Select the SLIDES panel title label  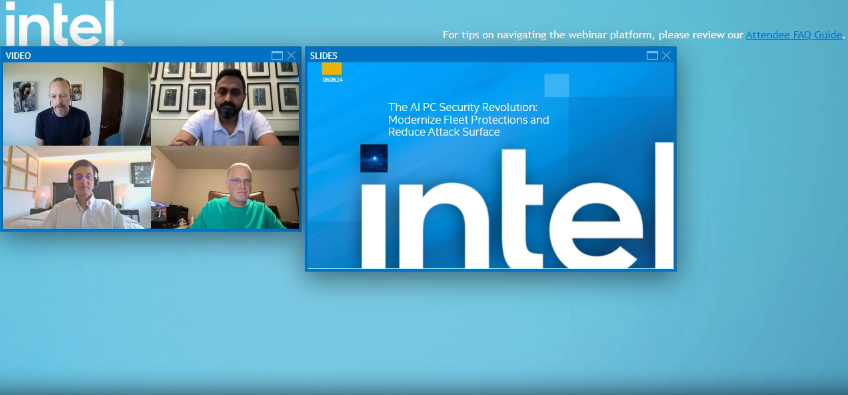click(x=324, y=56)
